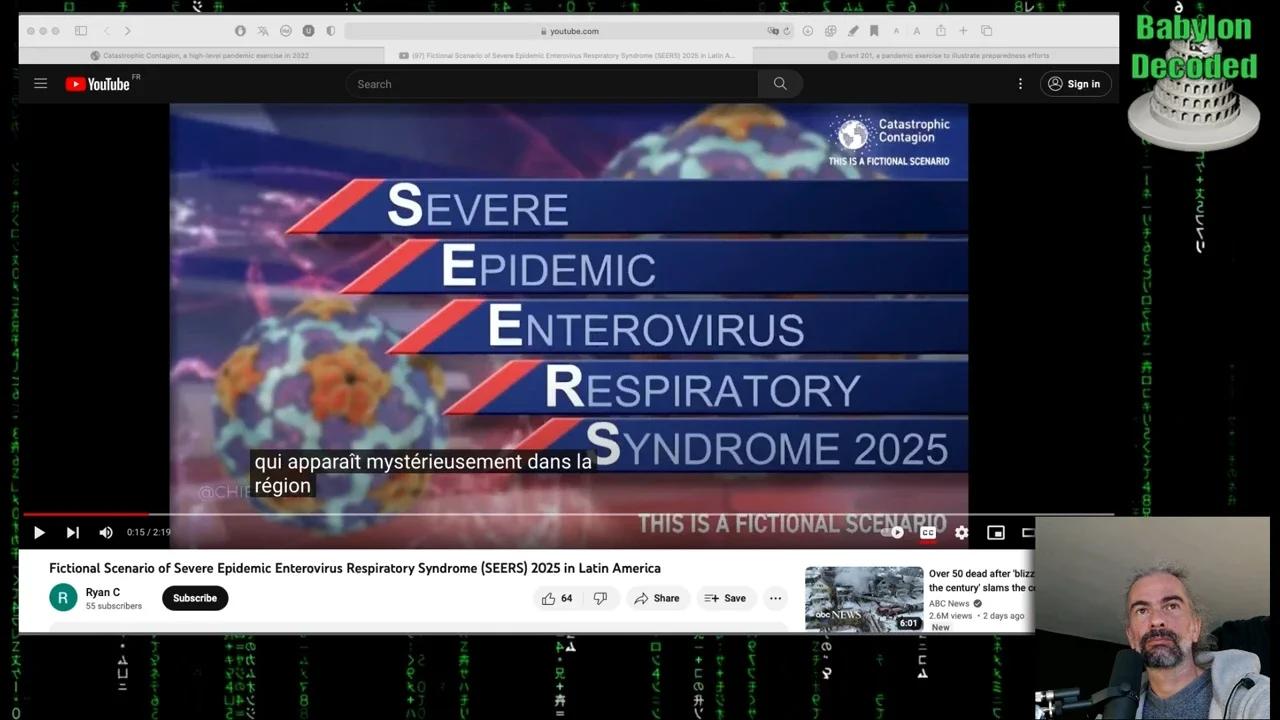Viewport: 1280px width, 720px height.
Task: Open YouTube three-dot settings menu
Action: click(1020, 84)
